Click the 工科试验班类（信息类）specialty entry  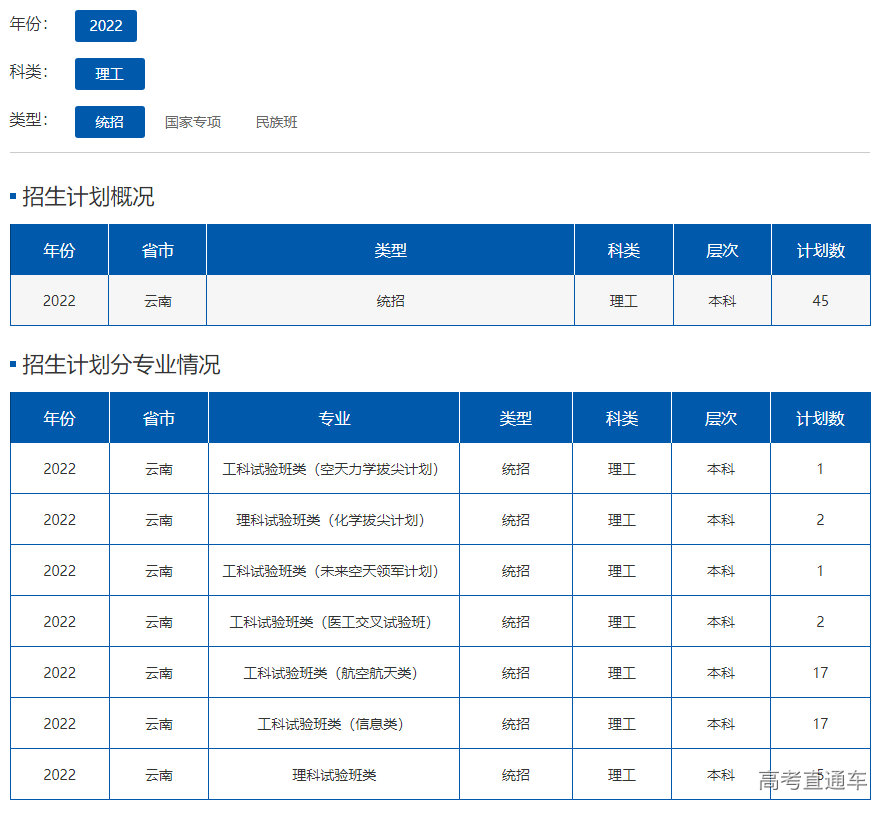coord(333,722)
